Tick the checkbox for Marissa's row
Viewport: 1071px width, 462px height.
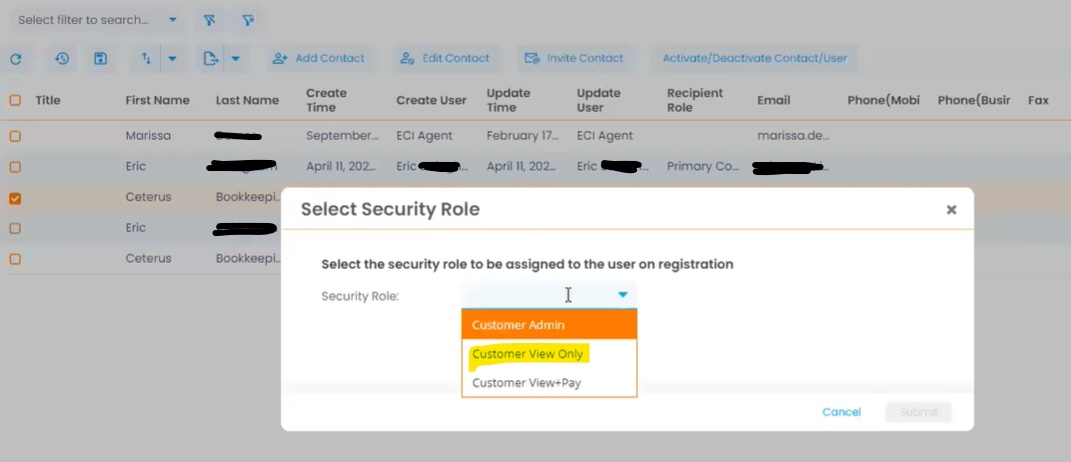point(15,136)
